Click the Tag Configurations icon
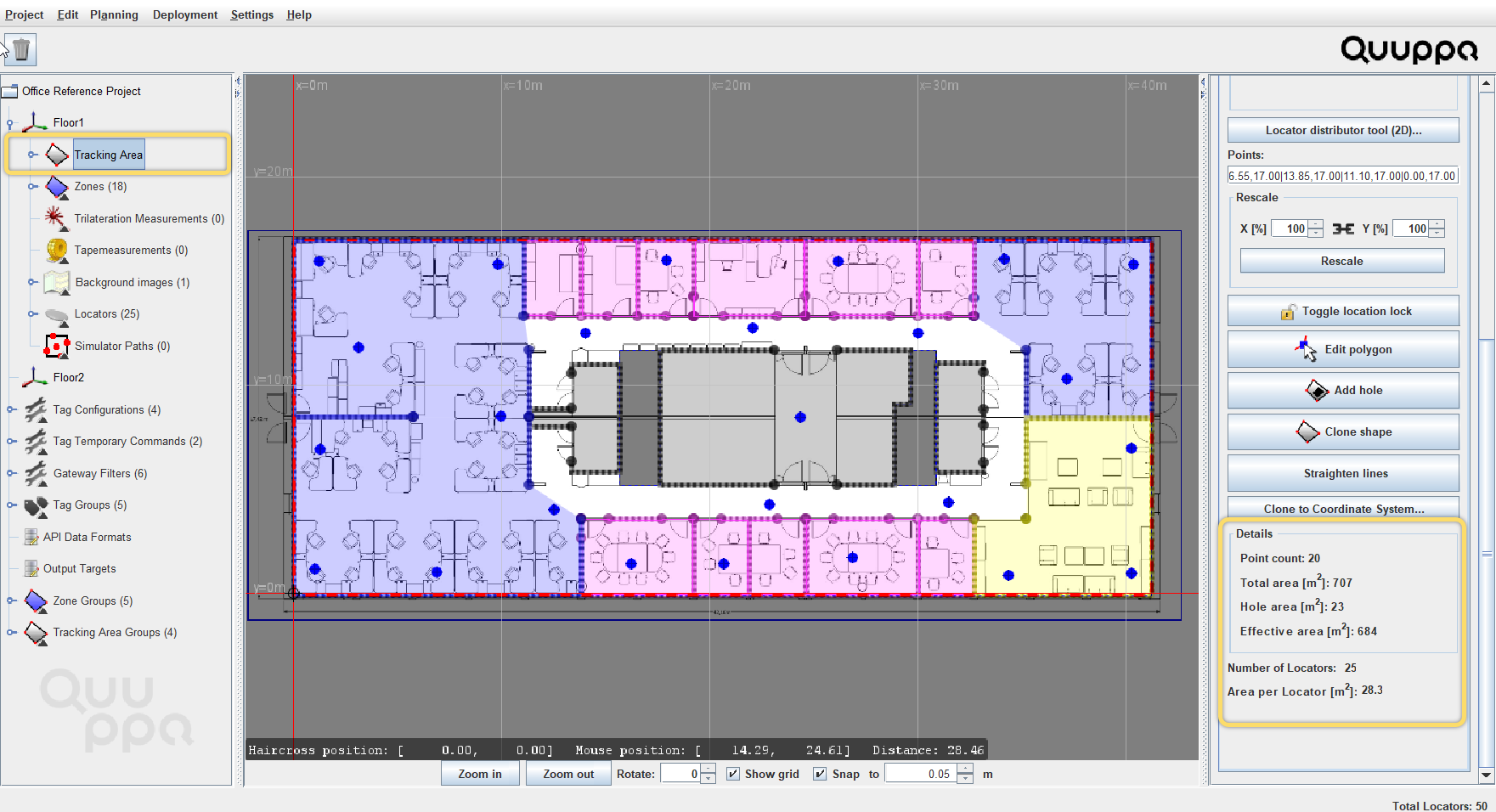Screen dimensions: 1496x812 36,409
